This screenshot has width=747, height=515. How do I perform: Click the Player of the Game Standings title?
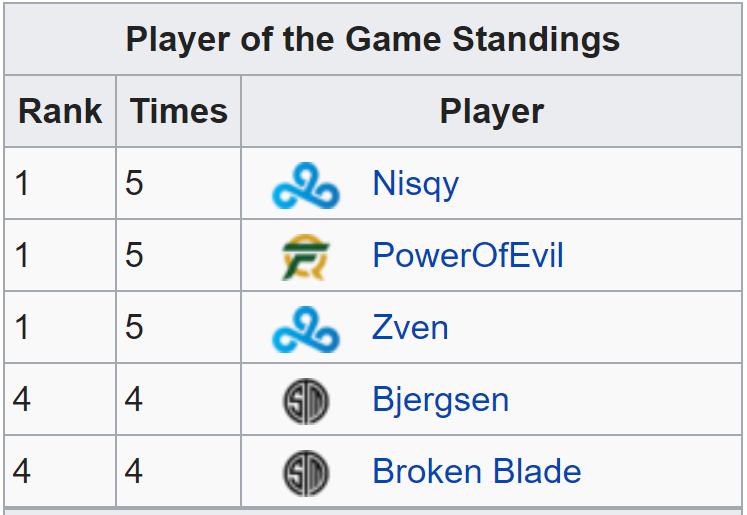pyautogui.click(x=373, y=39)
